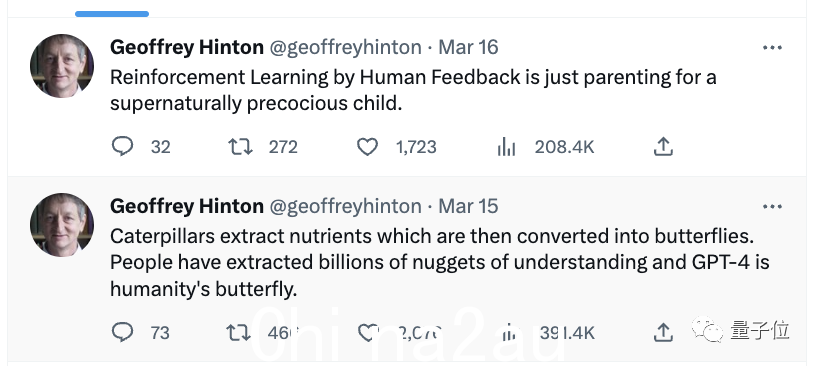Screen dimensions: 816x366
Task: Share the Mar 15 butterfly tweet
Action: (663, 332)
